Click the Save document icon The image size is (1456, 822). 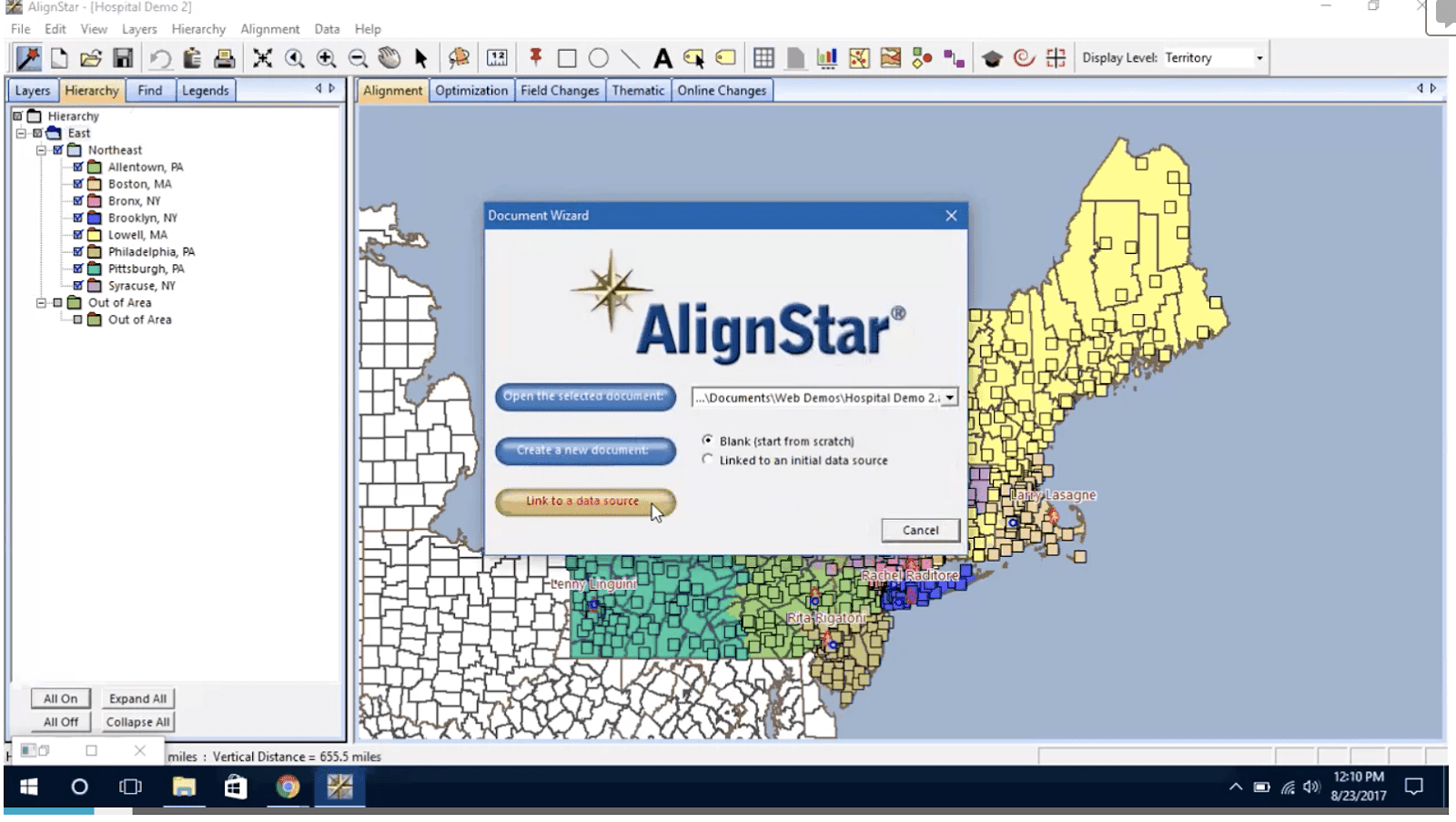point(121,57)
